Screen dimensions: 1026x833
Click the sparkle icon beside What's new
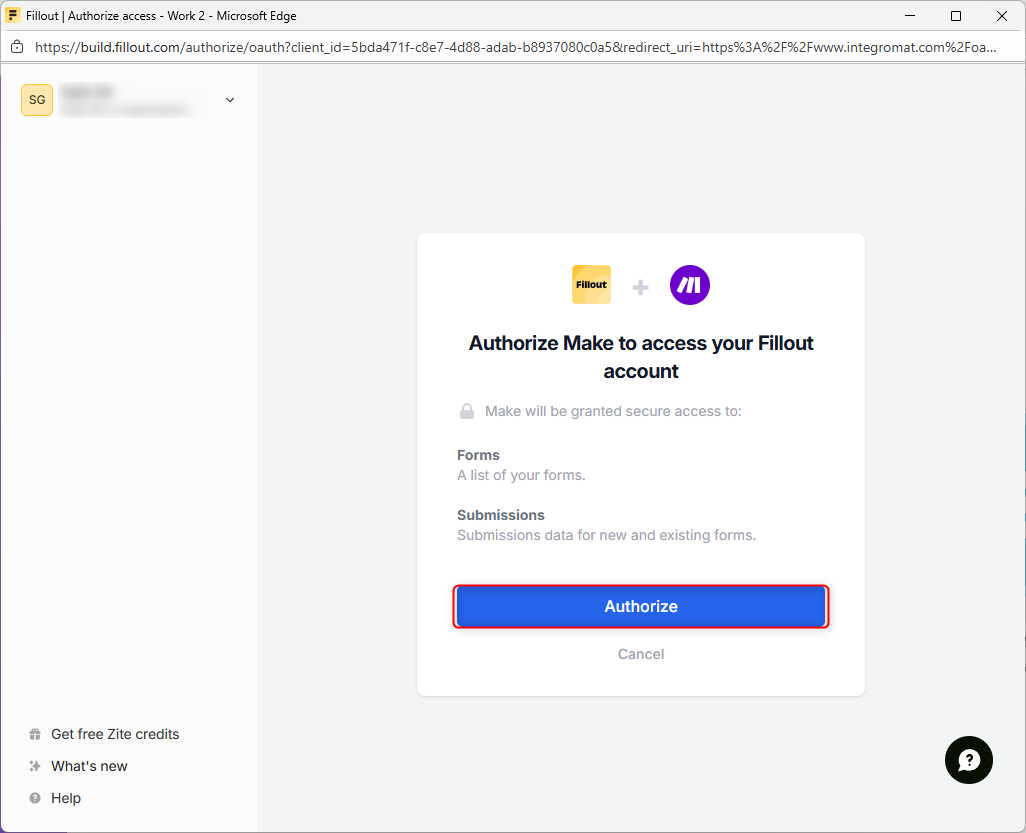[x=35, y=766]
